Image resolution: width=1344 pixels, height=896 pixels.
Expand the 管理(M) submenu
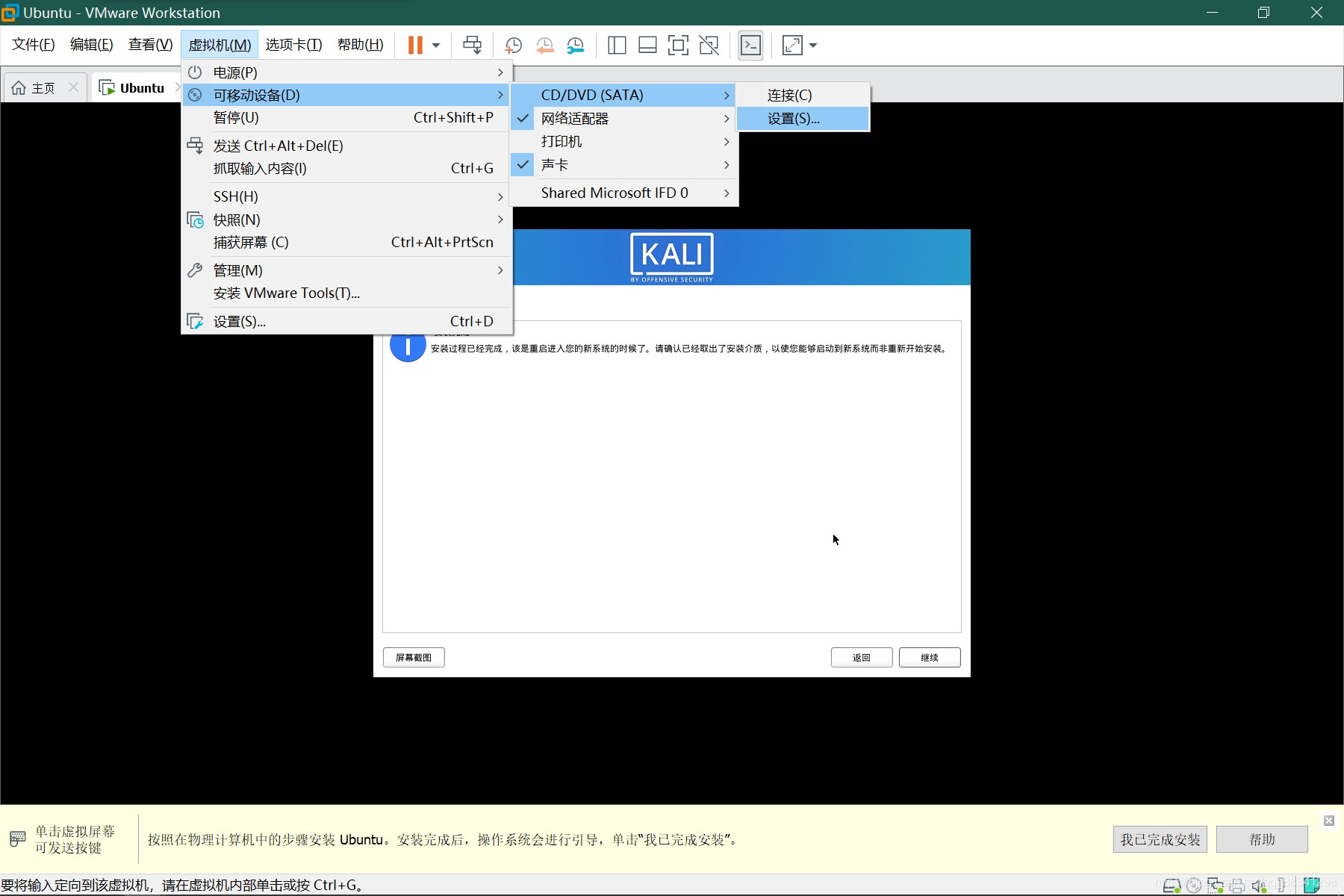coord(347,270)
